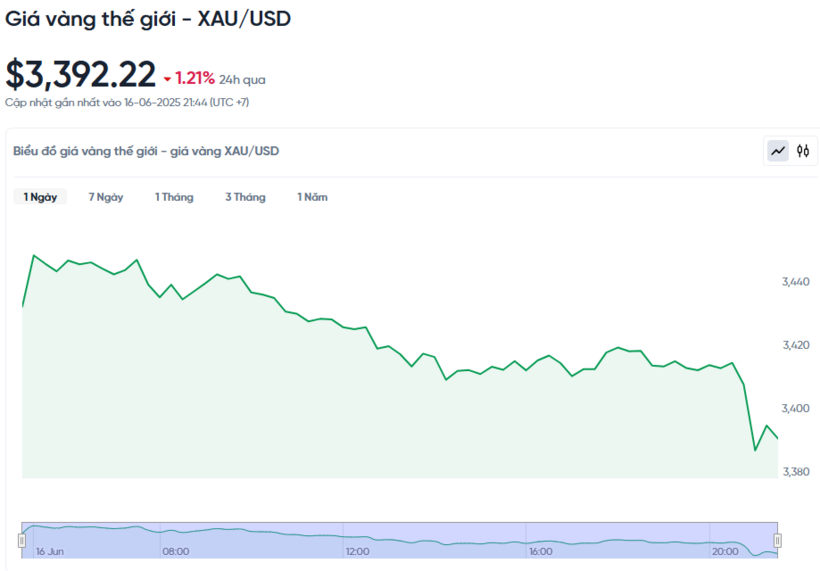Click the chart title 'Biểu đồ giá vàng thế giới'
The image size is (820, 571).
[x=146, y=151]
